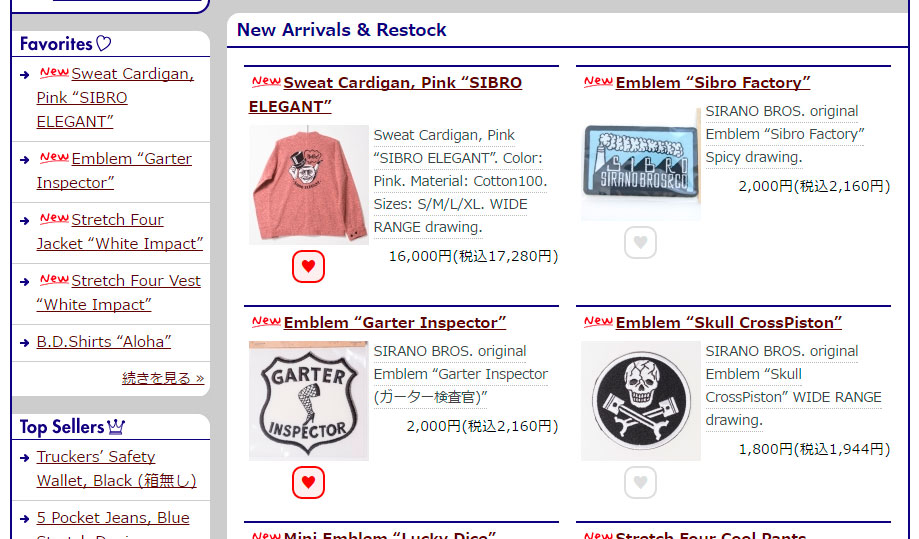Toggle favorite heart for Emblem Skull CrossPiston
This screenshot has height=539, width=919.
click(x=640, y=483)
